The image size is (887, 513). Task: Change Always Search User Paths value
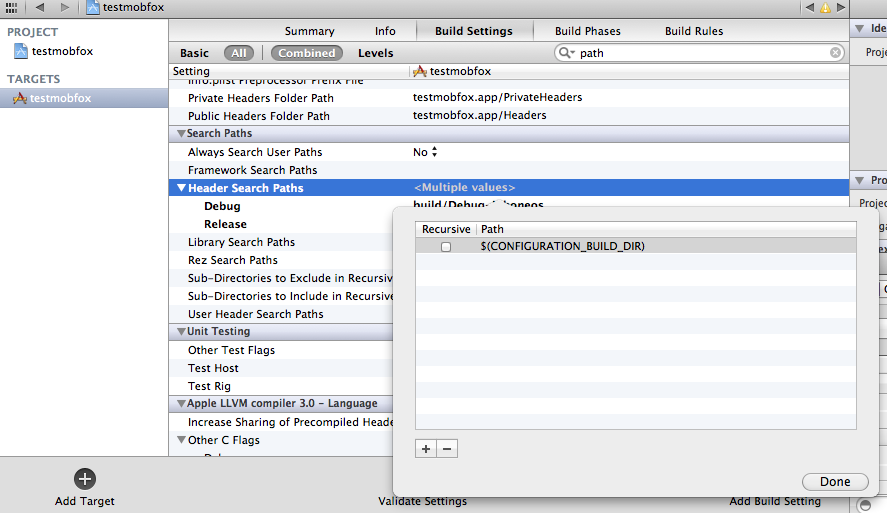425,152
